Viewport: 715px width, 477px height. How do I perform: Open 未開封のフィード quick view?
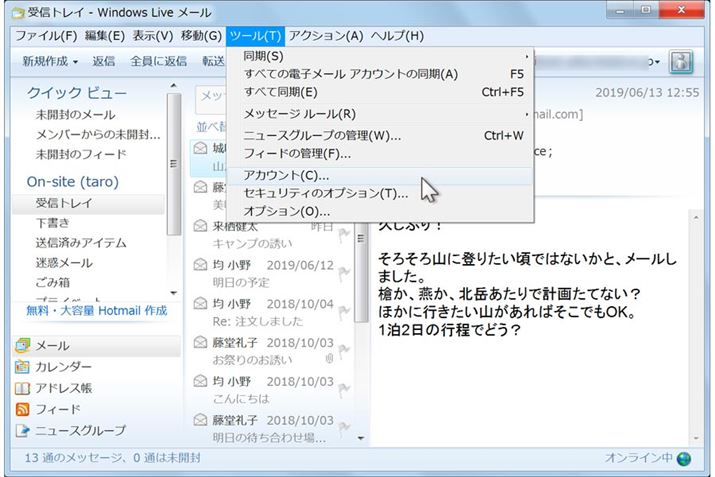click(x=81, y=154)
